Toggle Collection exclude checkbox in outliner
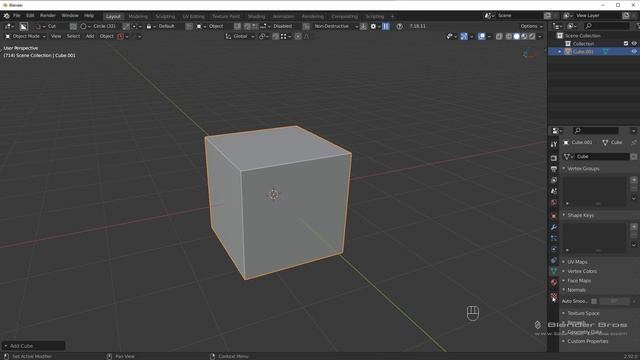Viewport: 640px width, 360px height. 626,43
